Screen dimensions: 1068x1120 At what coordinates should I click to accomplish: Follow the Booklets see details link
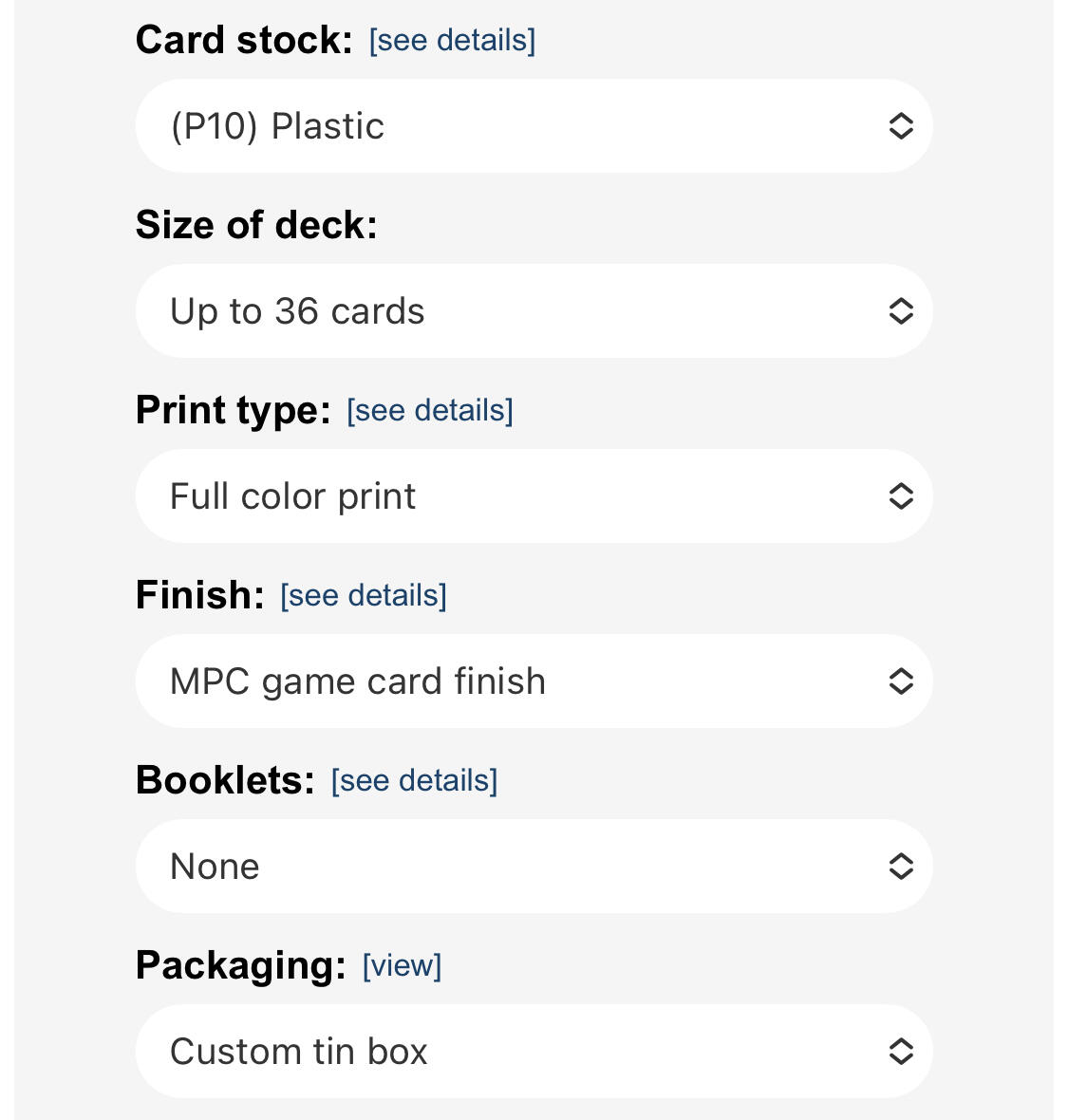point(414,781)
